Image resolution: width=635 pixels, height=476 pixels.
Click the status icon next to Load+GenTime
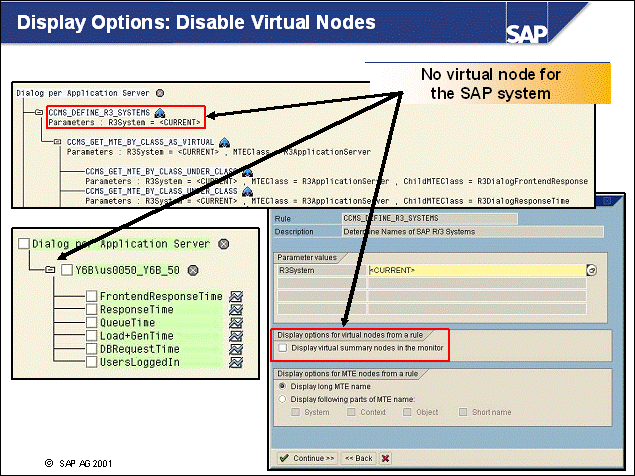pos(236,335)
